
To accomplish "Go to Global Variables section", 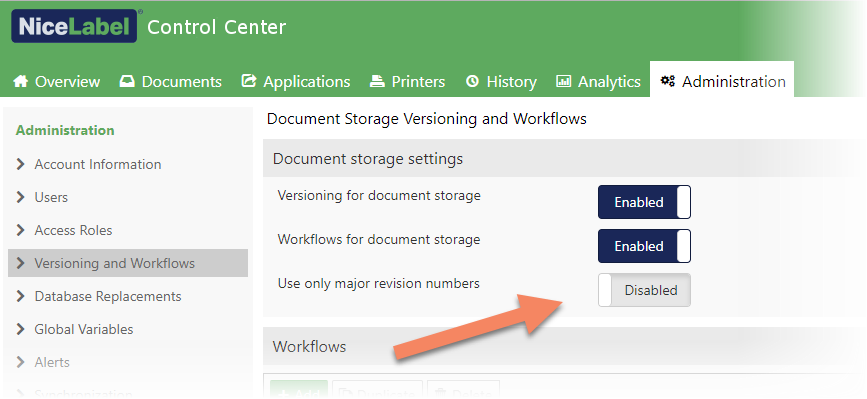I will [x=84, y=329].
